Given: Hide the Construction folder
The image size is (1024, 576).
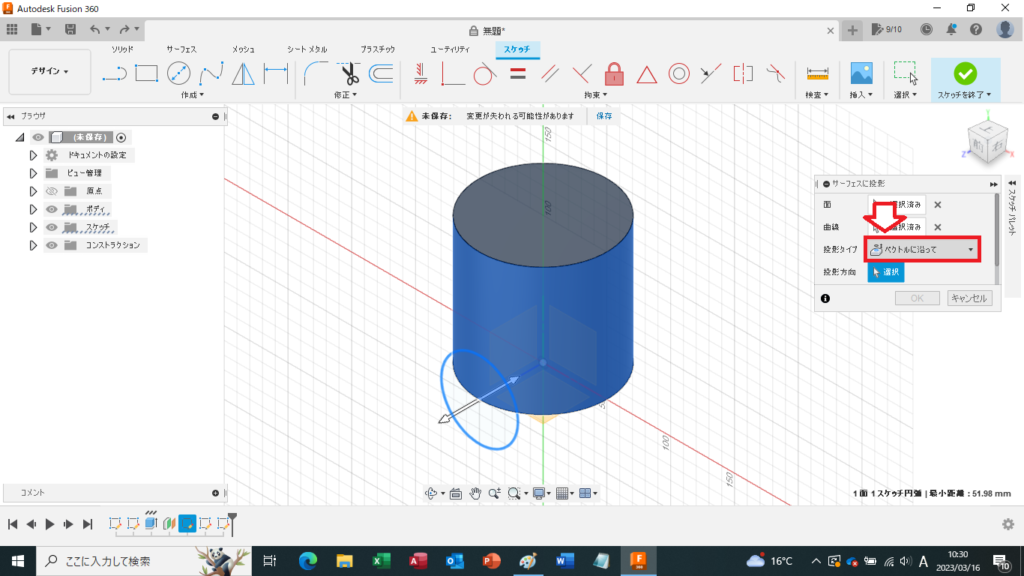Looking at the screenshot, I should 52,245.
